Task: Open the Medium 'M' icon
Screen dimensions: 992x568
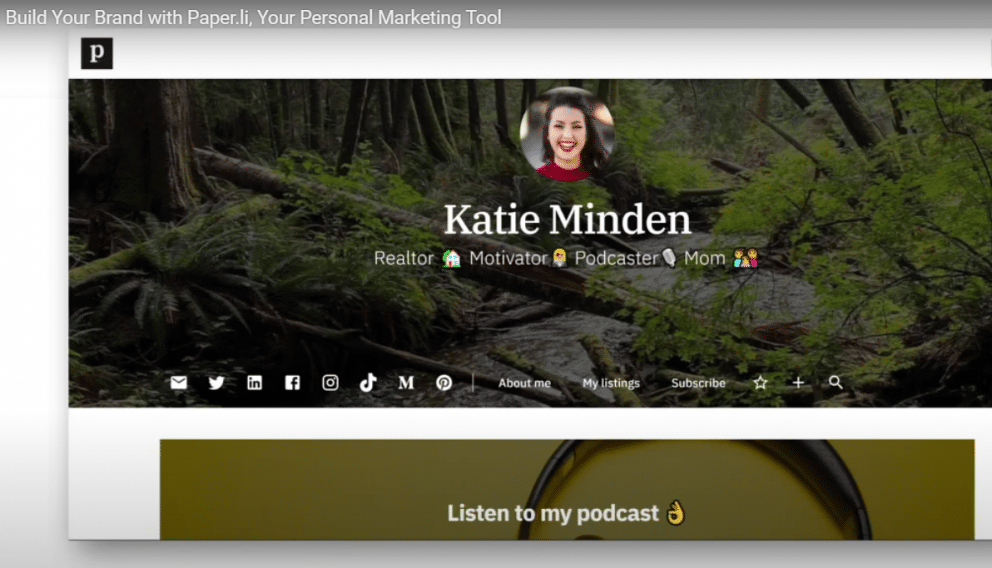Action: tap(406, 383)
